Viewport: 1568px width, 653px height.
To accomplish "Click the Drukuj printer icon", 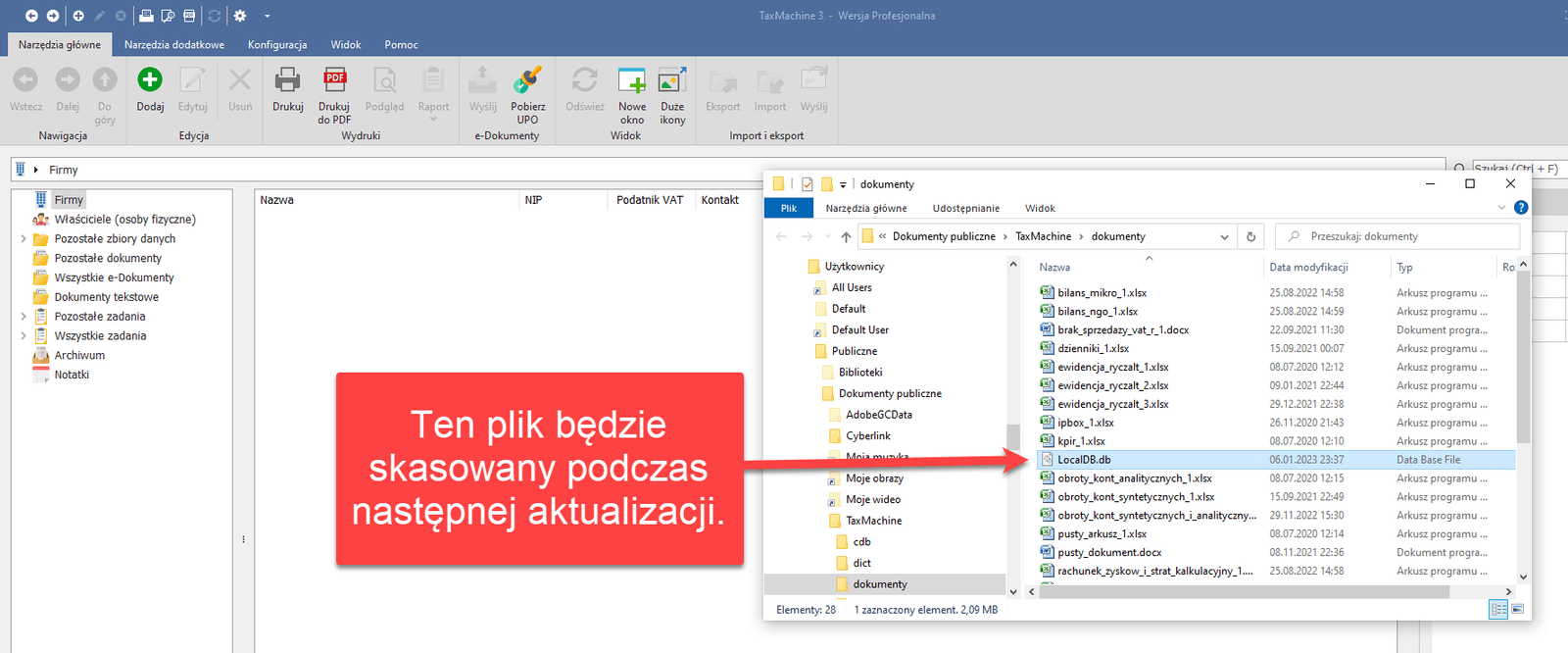I will pyautogui.click(x=287, y=81).
